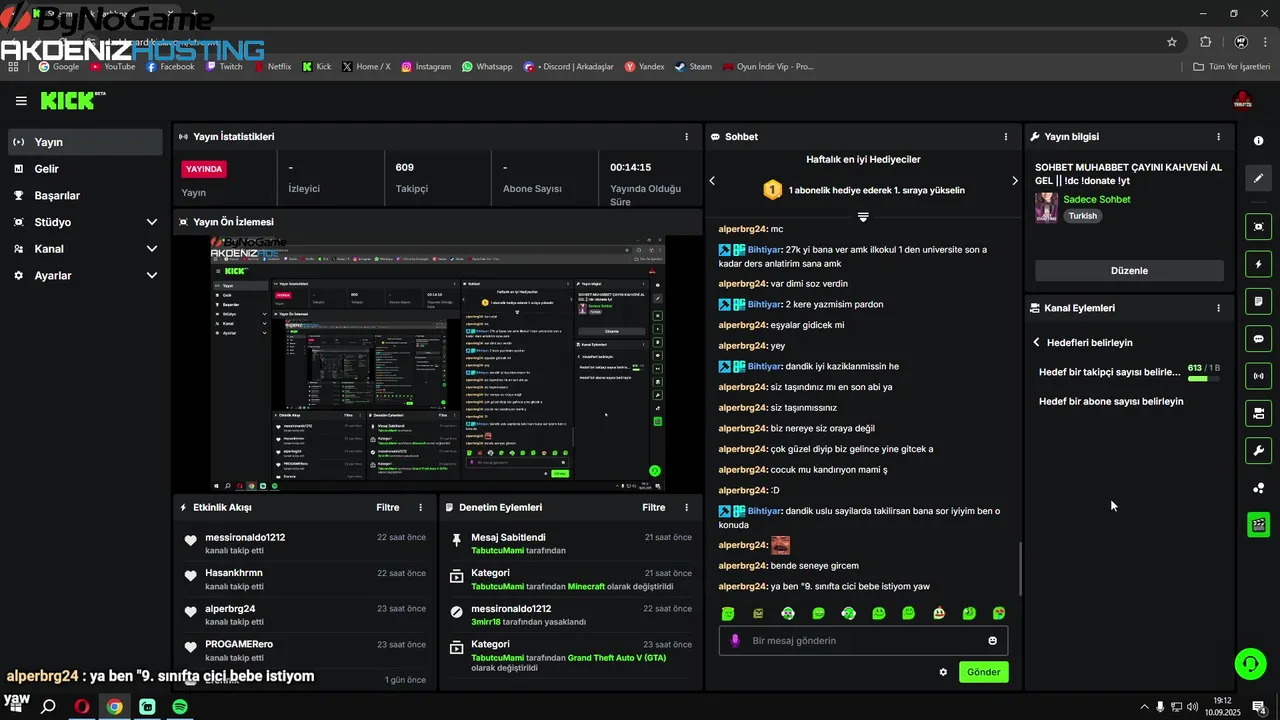1280x720 pixels.
Task: Insert the heart-eyes emote in quick row
Action: point(999,613)
